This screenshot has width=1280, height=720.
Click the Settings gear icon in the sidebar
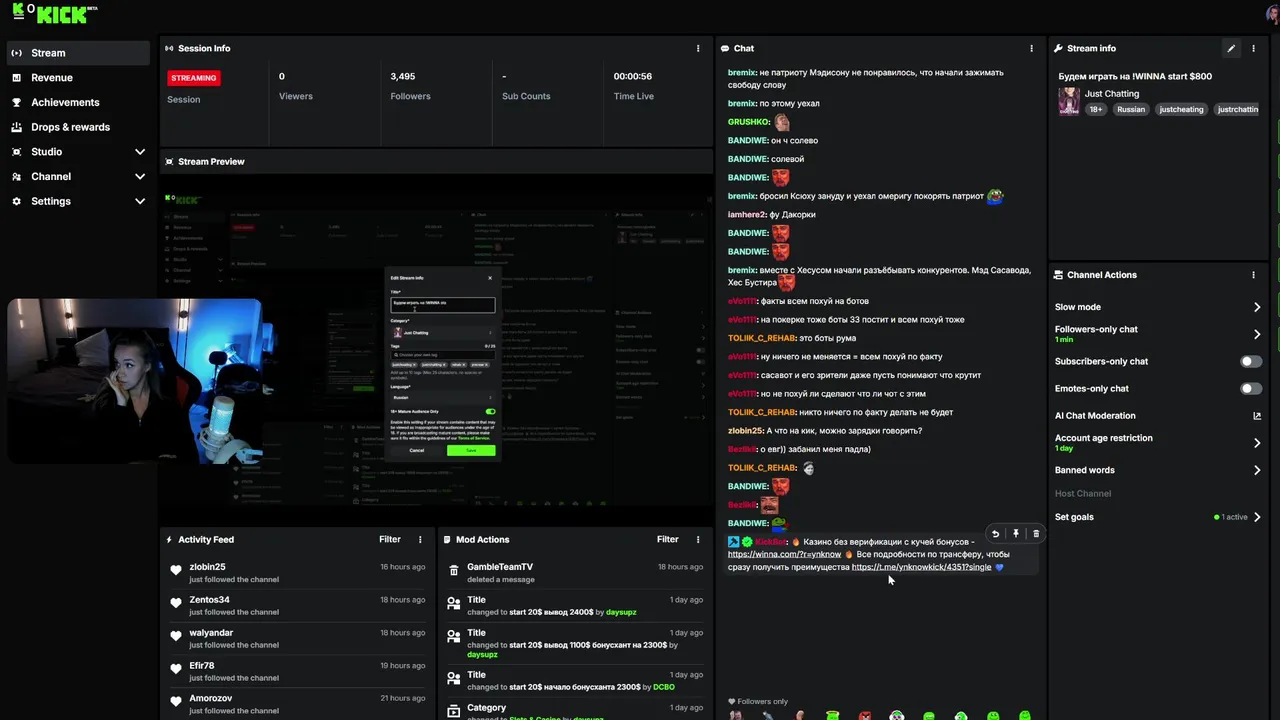pyautogui.click(x=16, y=201)
